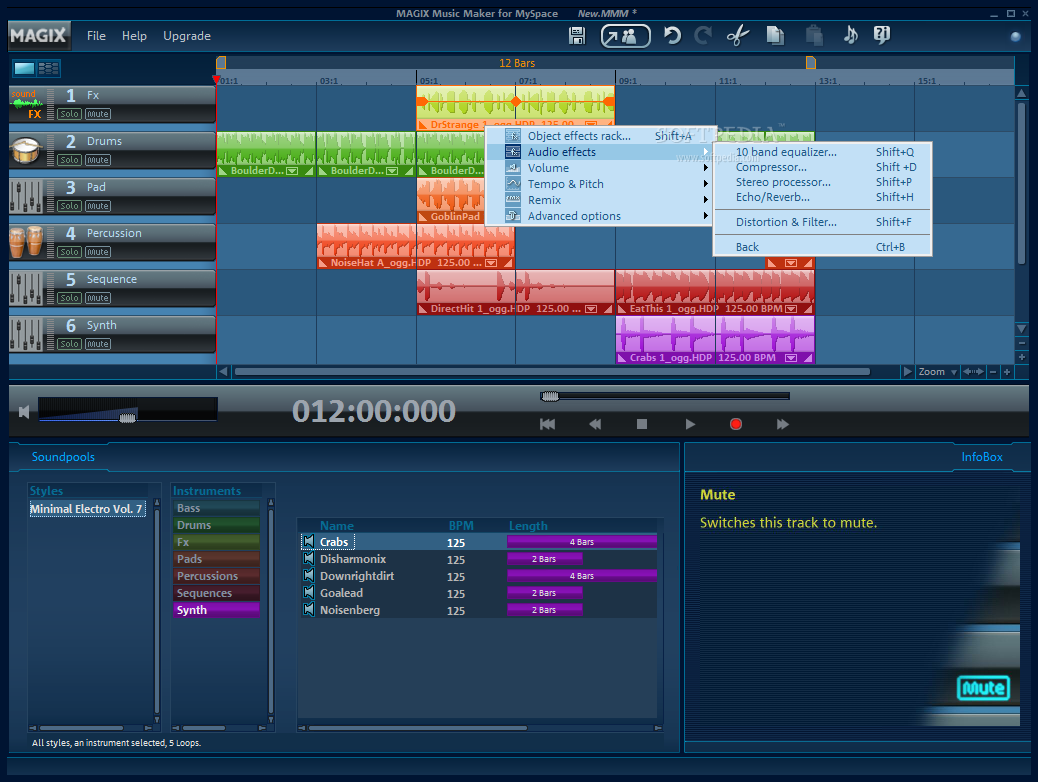
Task: Open Distortion & Filter effect
Action: point(822,222)
